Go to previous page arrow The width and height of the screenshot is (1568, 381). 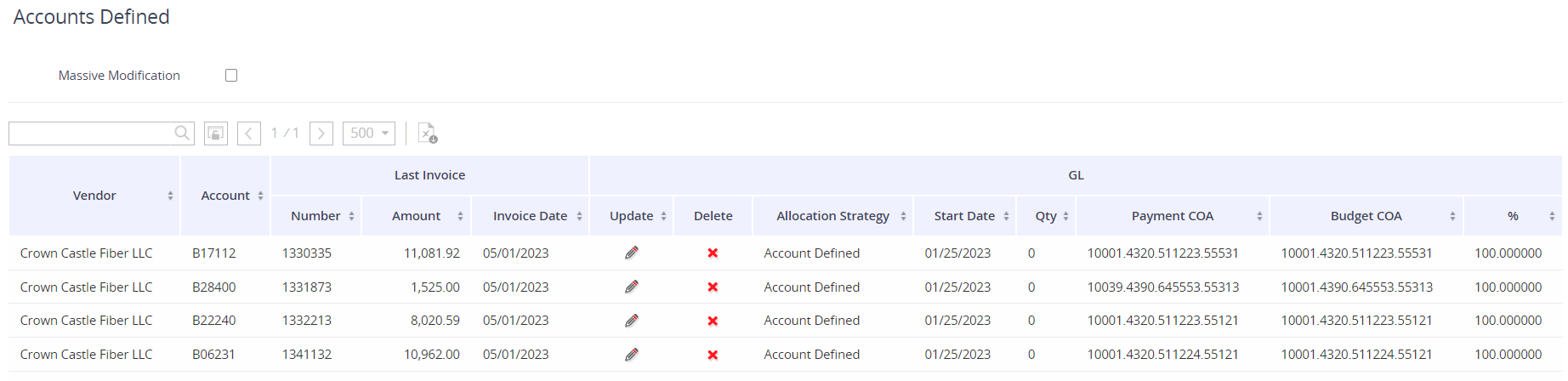click(x=249, y=134)
